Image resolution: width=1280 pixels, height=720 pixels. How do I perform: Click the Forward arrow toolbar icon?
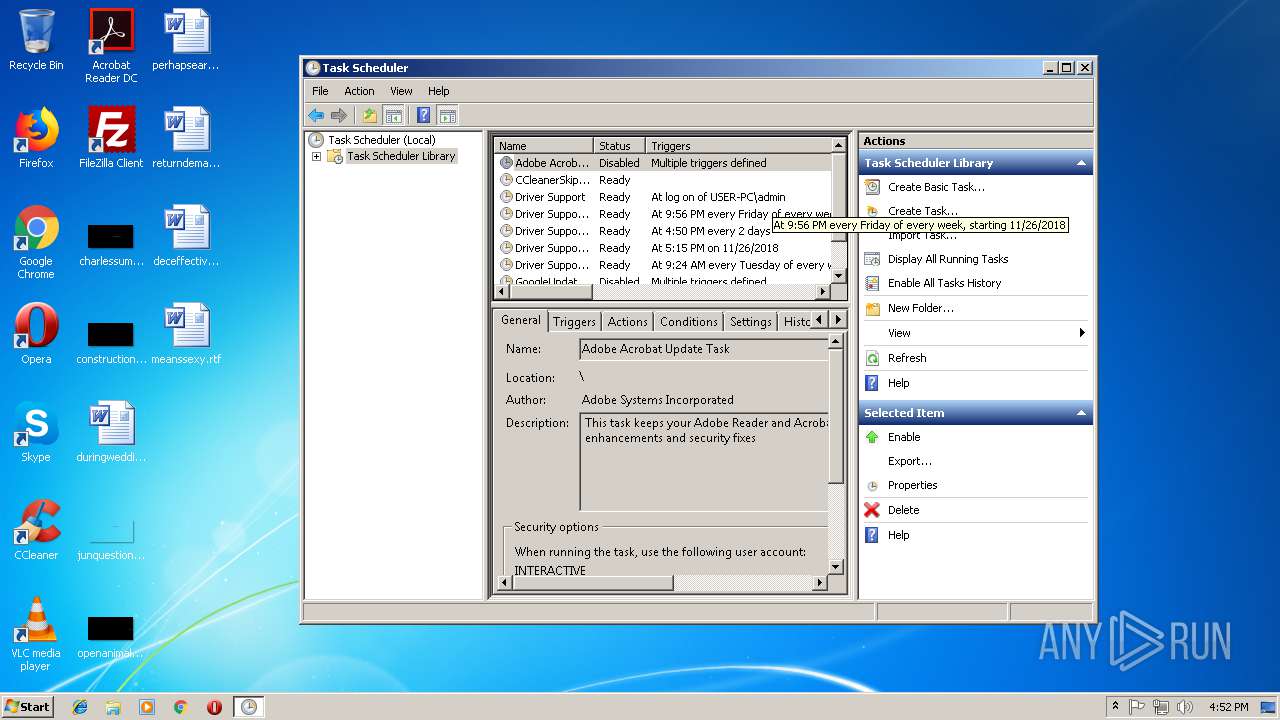339,115
